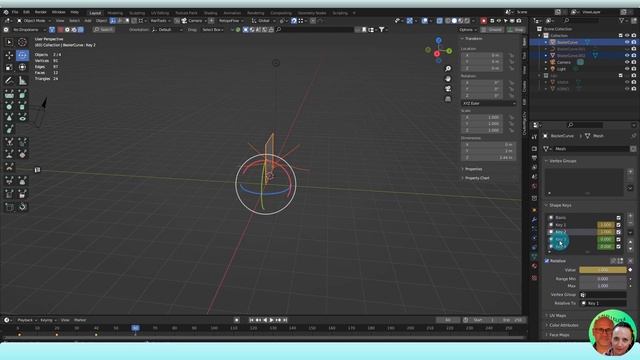The width and height of the screenshot is (640, 360).
Task: Expand the Color Attributes panel
Action: [x=563, y=325]
